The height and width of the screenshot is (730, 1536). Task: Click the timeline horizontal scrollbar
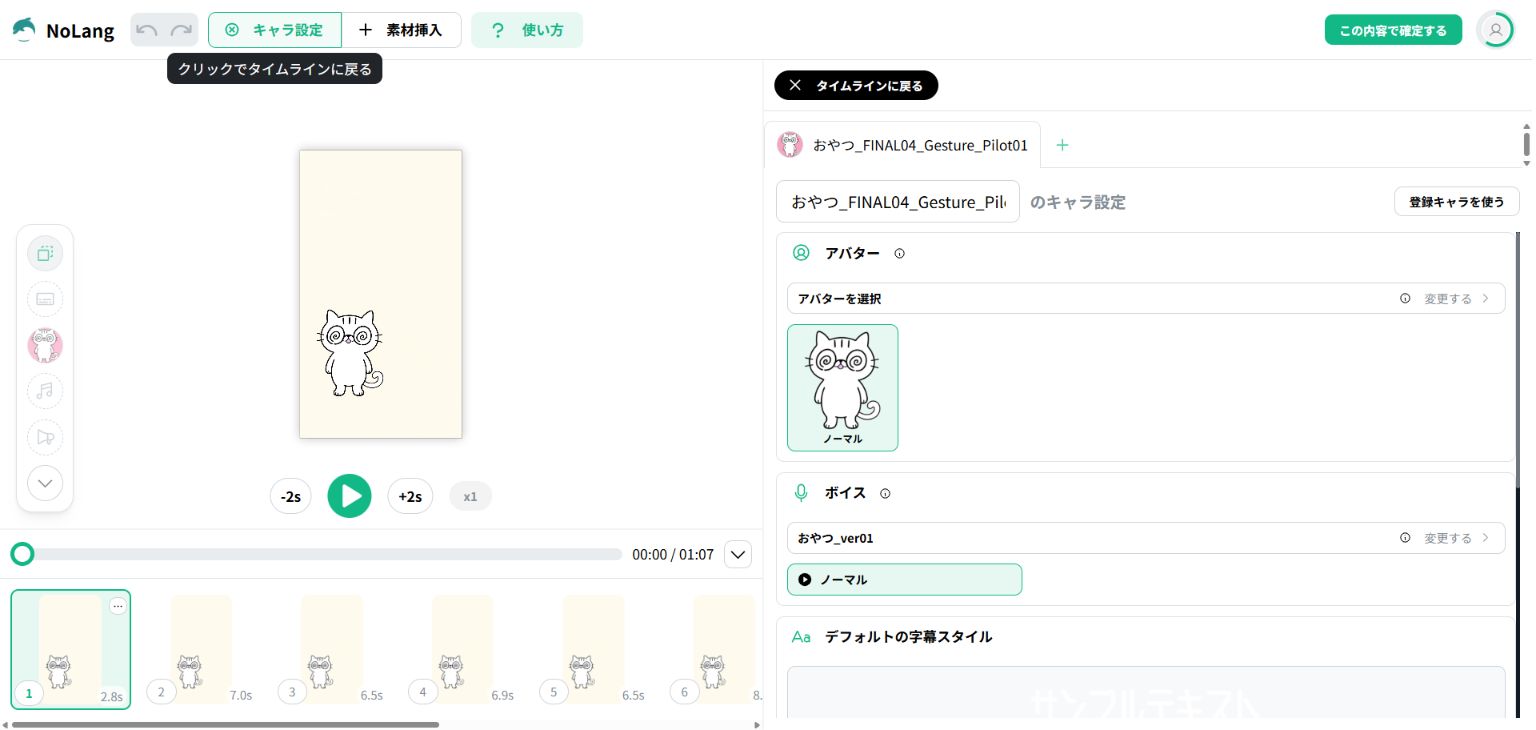(x=225, y=724)
